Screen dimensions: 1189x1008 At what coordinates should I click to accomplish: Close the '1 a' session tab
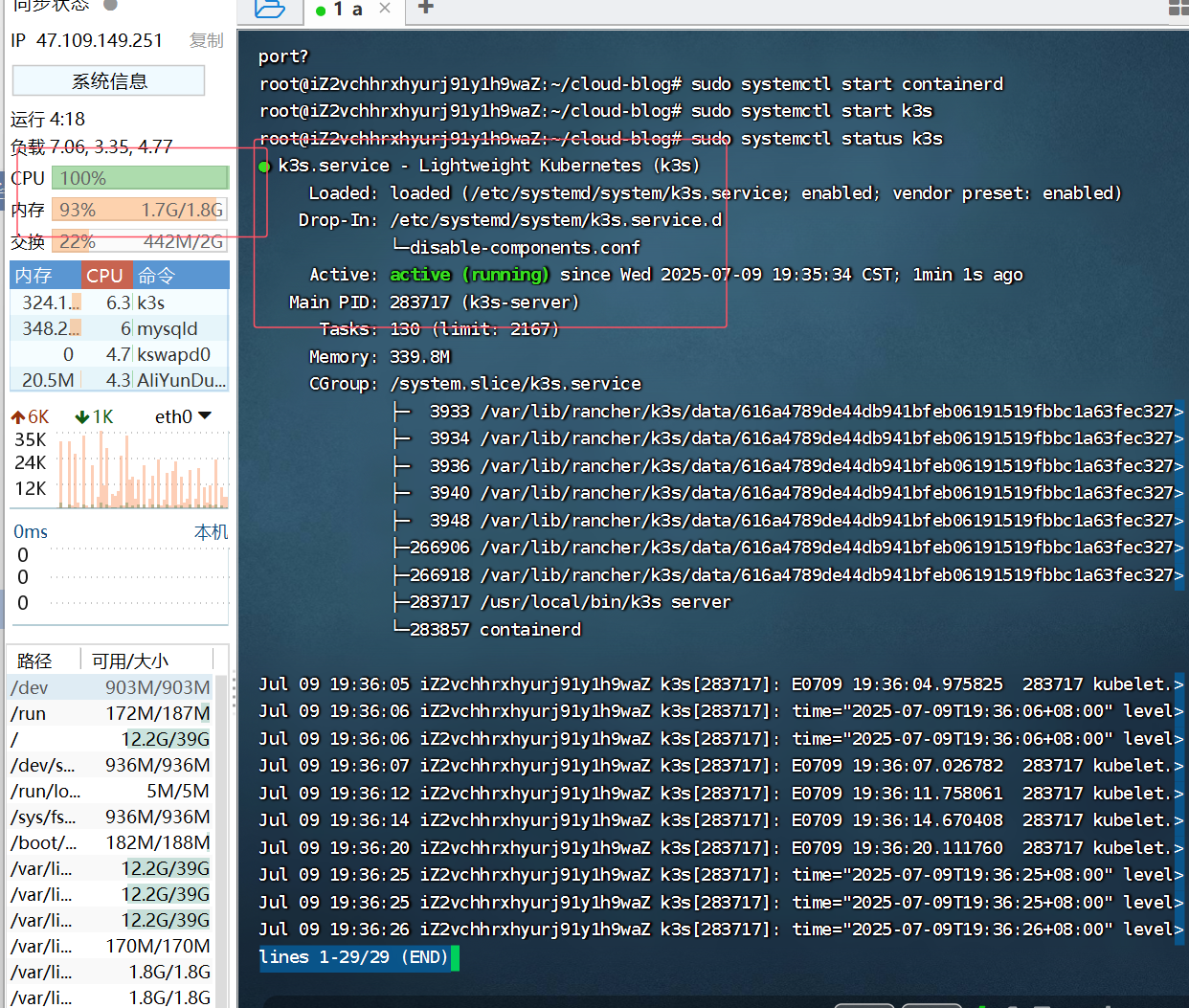coord(385,9)
